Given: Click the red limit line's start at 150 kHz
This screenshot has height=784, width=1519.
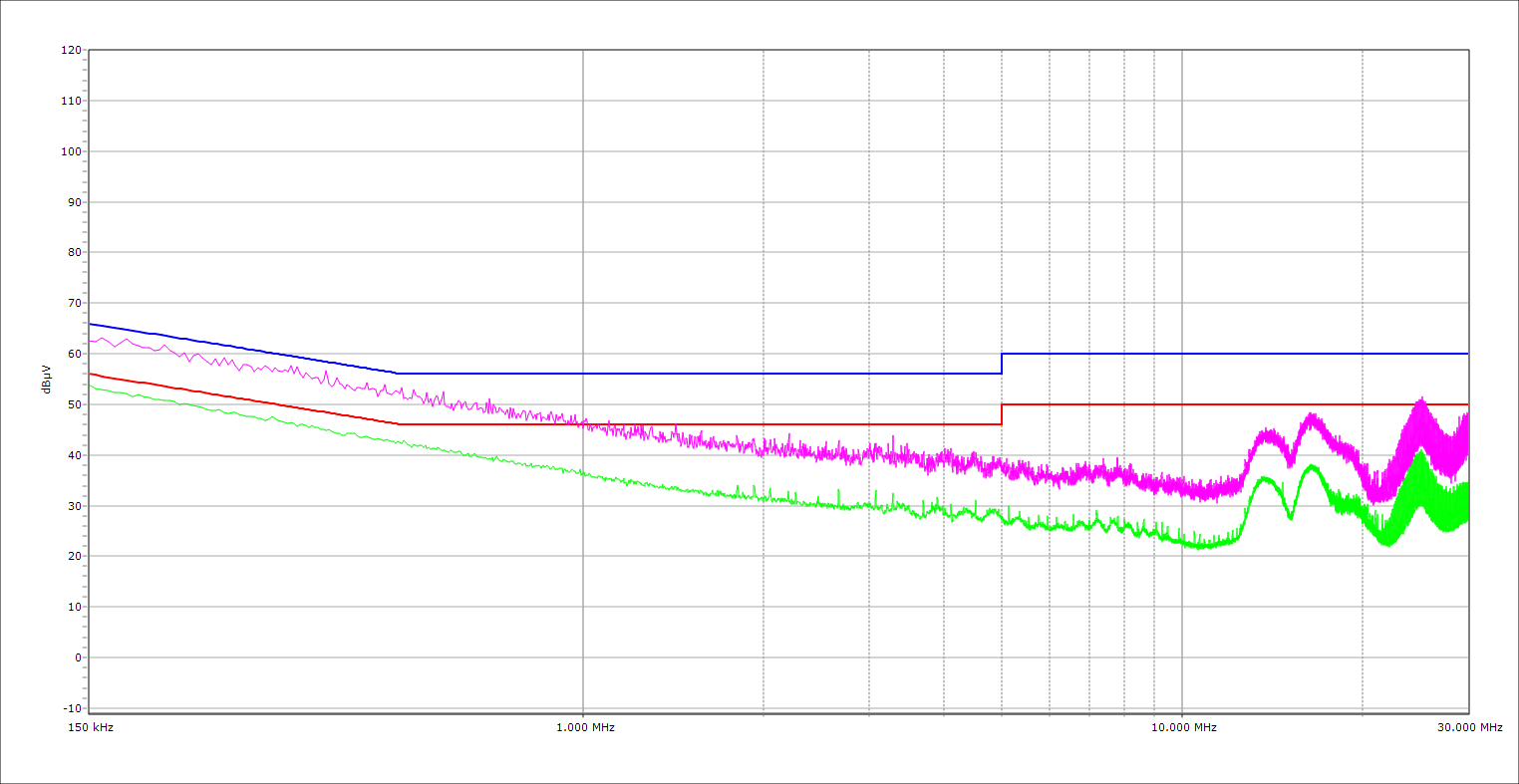Looking at the screenshot, I should coord(91,374).
